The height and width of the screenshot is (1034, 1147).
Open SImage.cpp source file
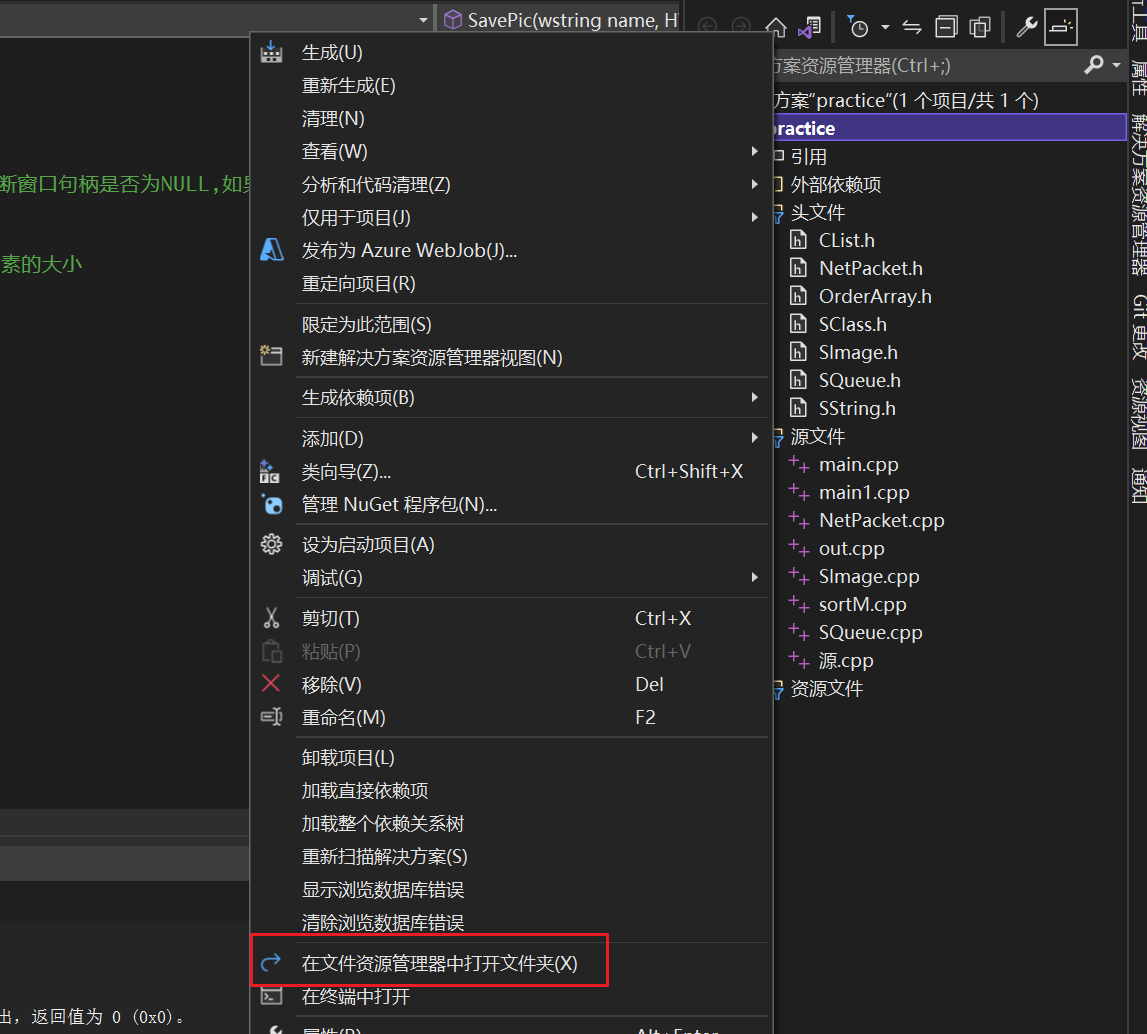click(x=869, y=576)
